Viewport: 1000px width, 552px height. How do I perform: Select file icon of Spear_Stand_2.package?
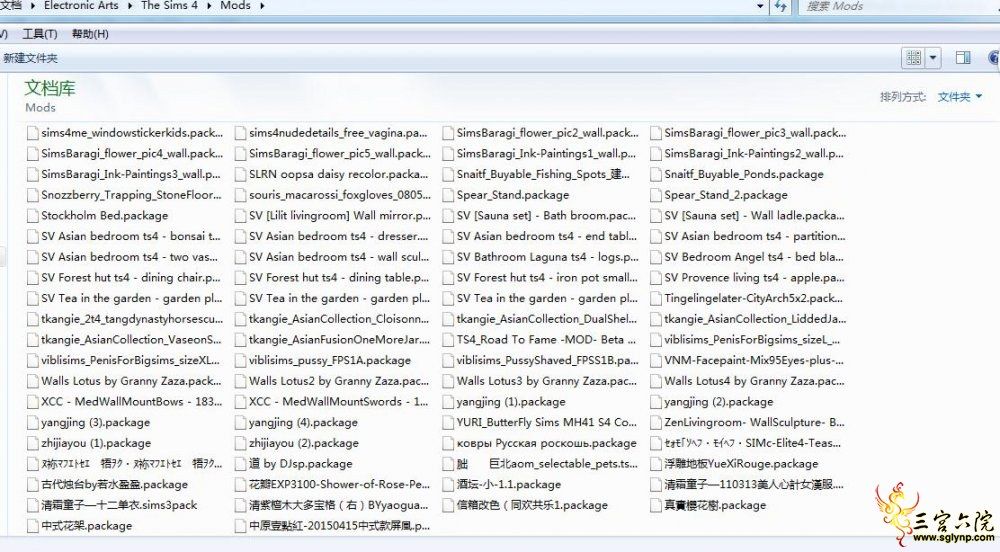tap(656, 195)
